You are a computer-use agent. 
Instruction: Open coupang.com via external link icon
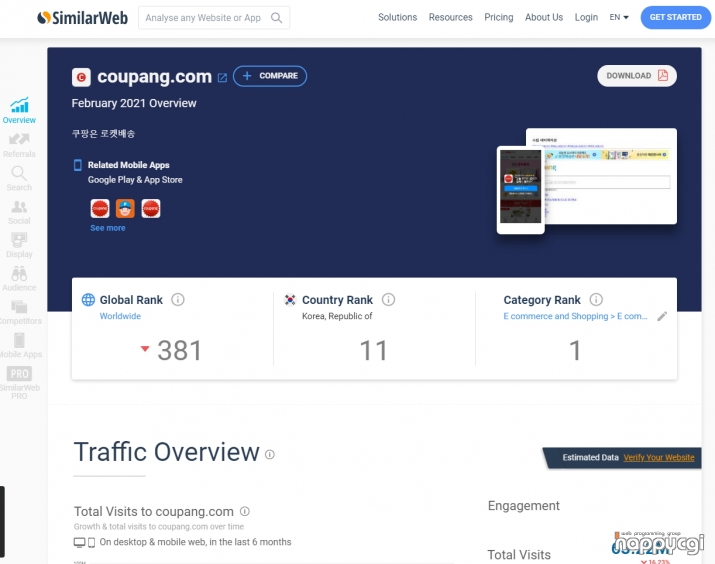pyautogui.click(x=222, y=78)
